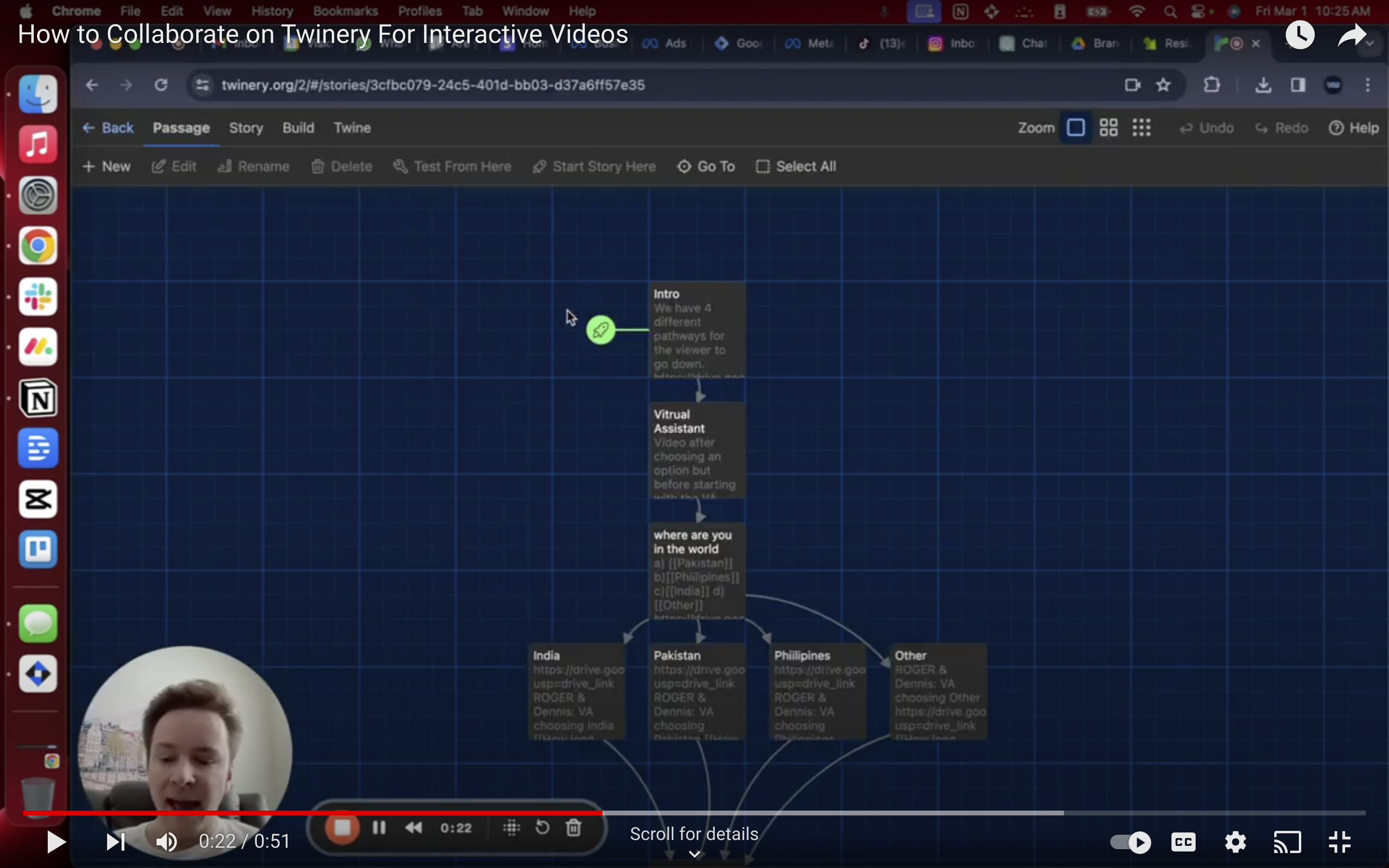Play the YouTube video
Viewport: 1389px width, 868px height.
coord(55,841)
